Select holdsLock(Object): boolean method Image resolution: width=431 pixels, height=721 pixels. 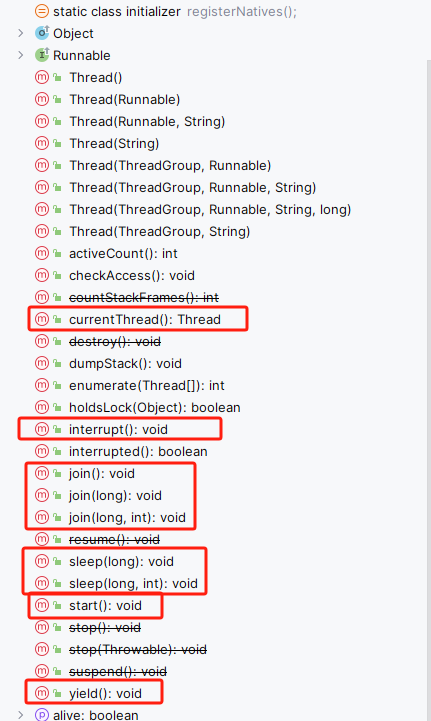[155, 407]
